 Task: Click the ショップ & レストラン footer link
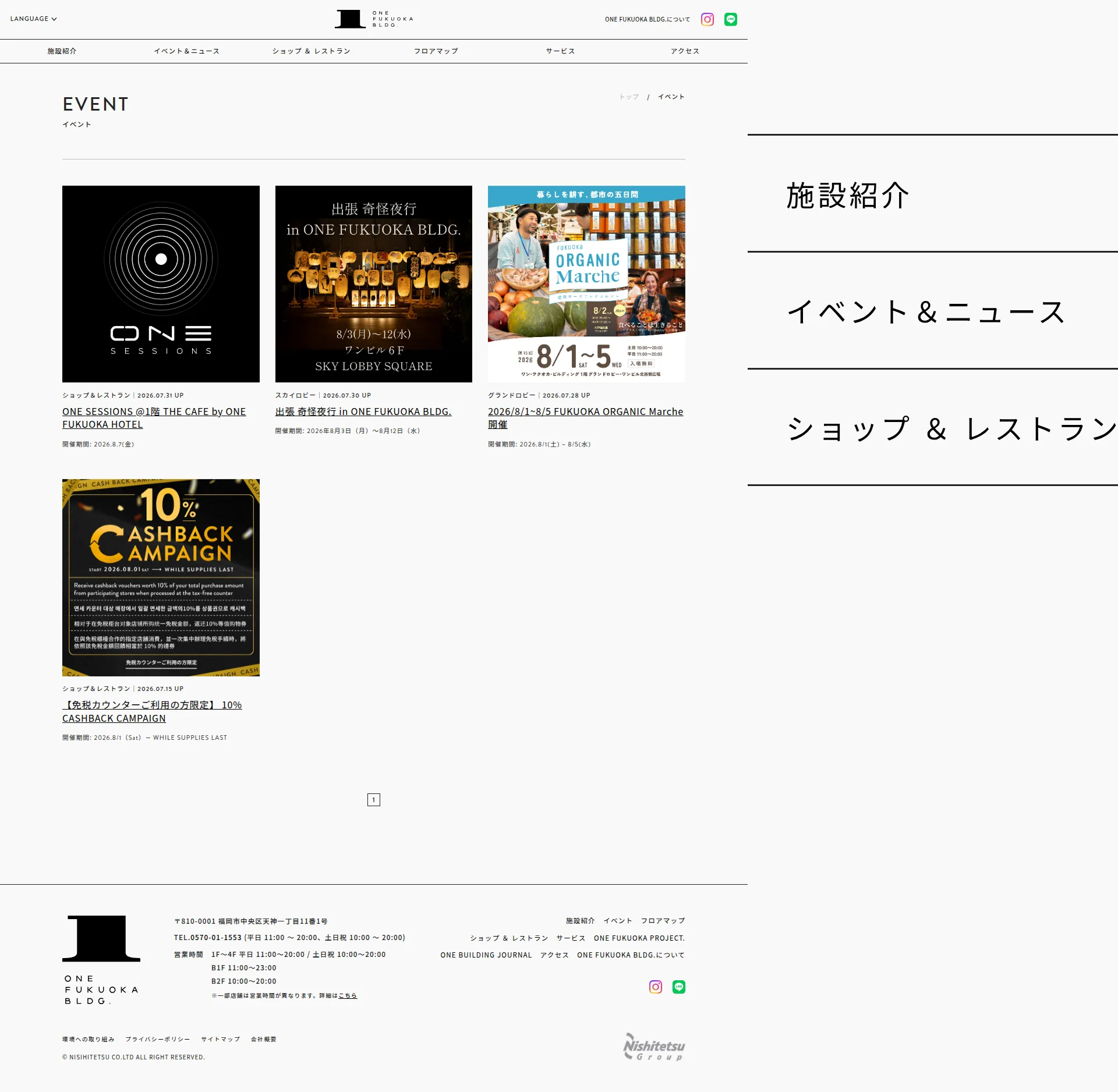tap(510, 938)
